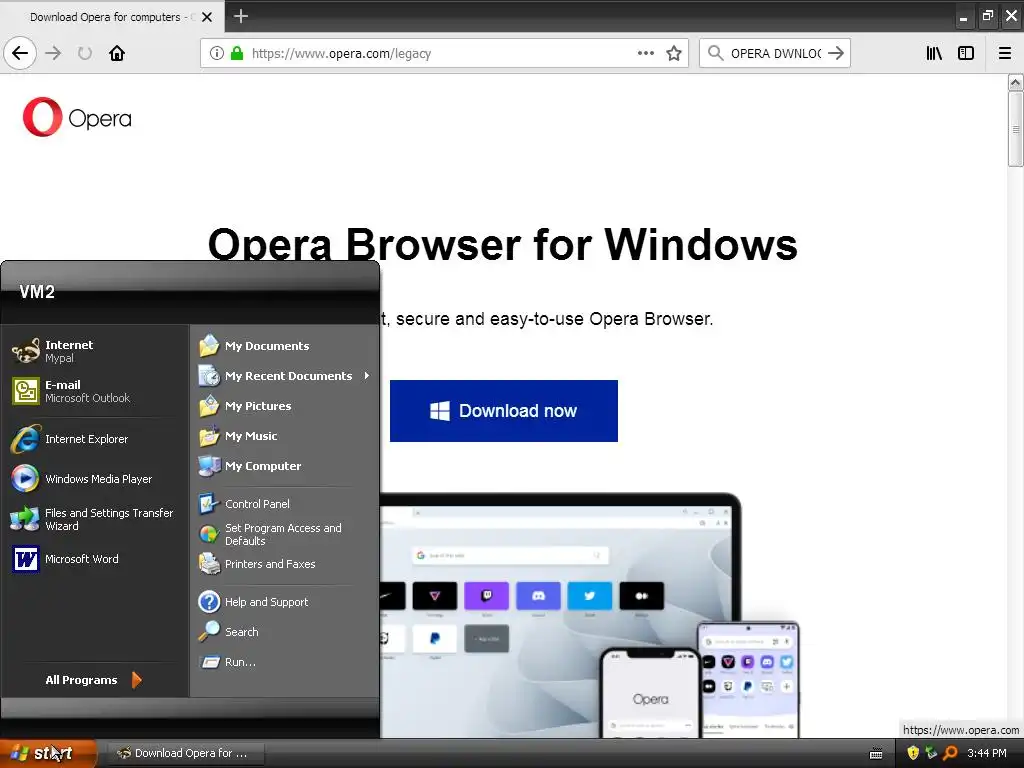Open page actions three-dot menu
Viewport: 1024px width, 768px height.
click(x=646, y=53)
